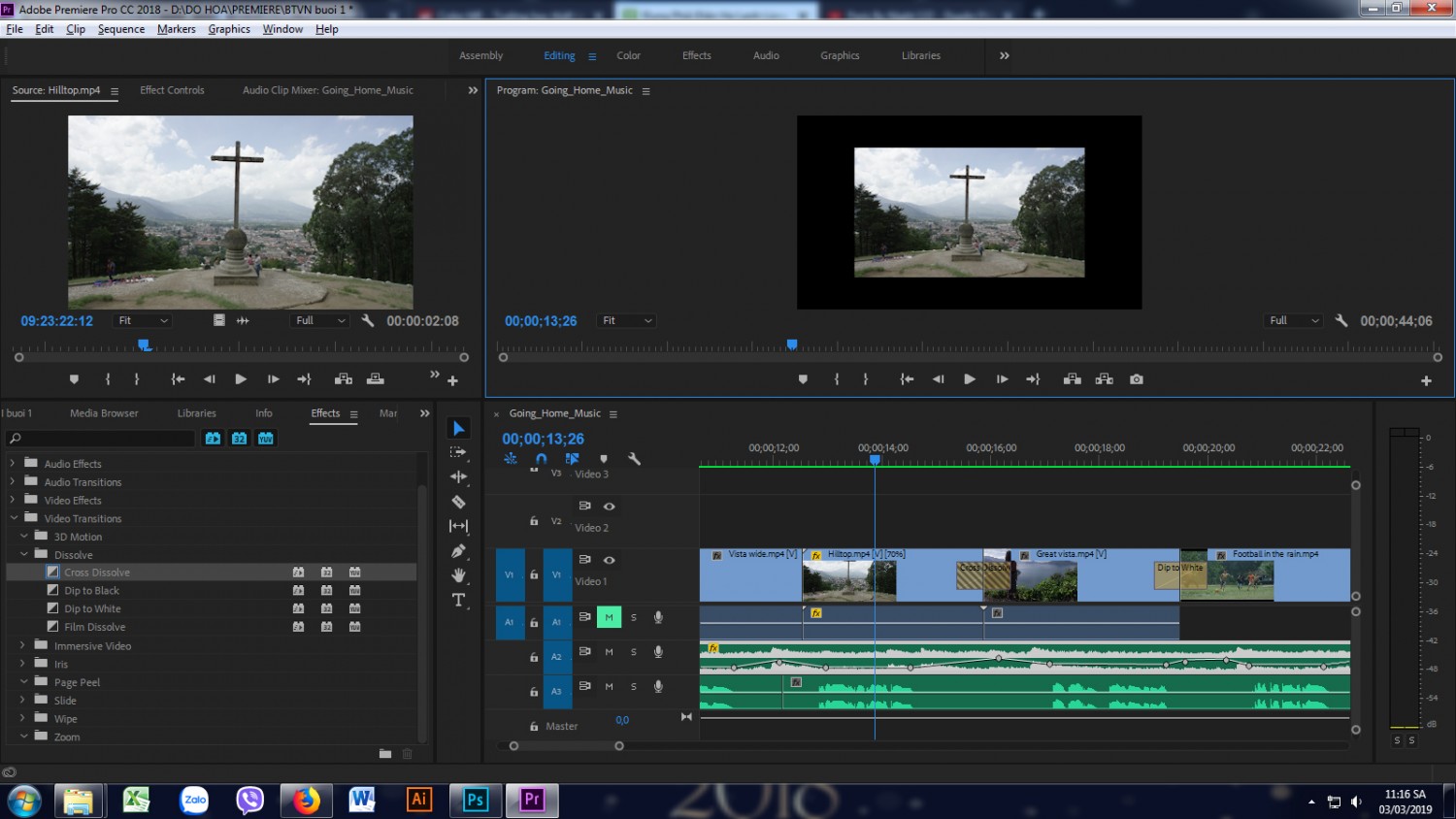Click Insert in the Source monitor
Screen dimensions: 1456x819
coord(344,379)
